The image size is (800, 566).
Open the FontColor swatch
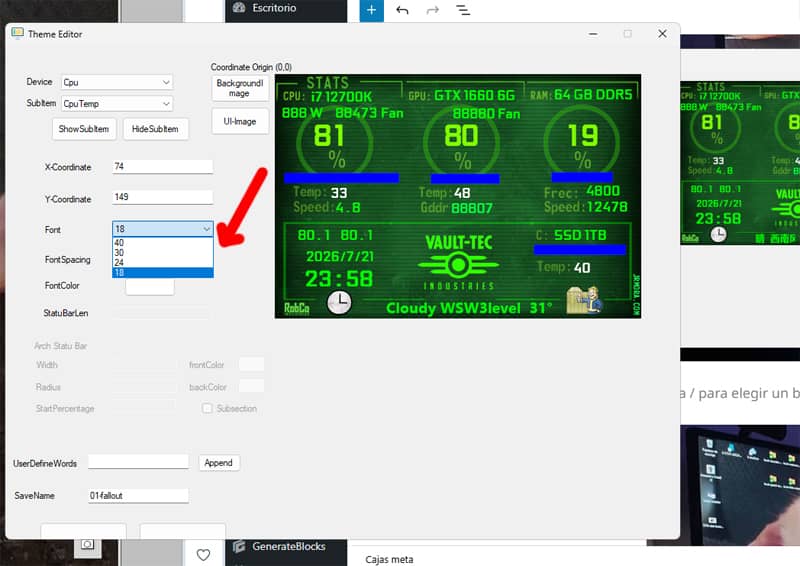pos(150,286)
